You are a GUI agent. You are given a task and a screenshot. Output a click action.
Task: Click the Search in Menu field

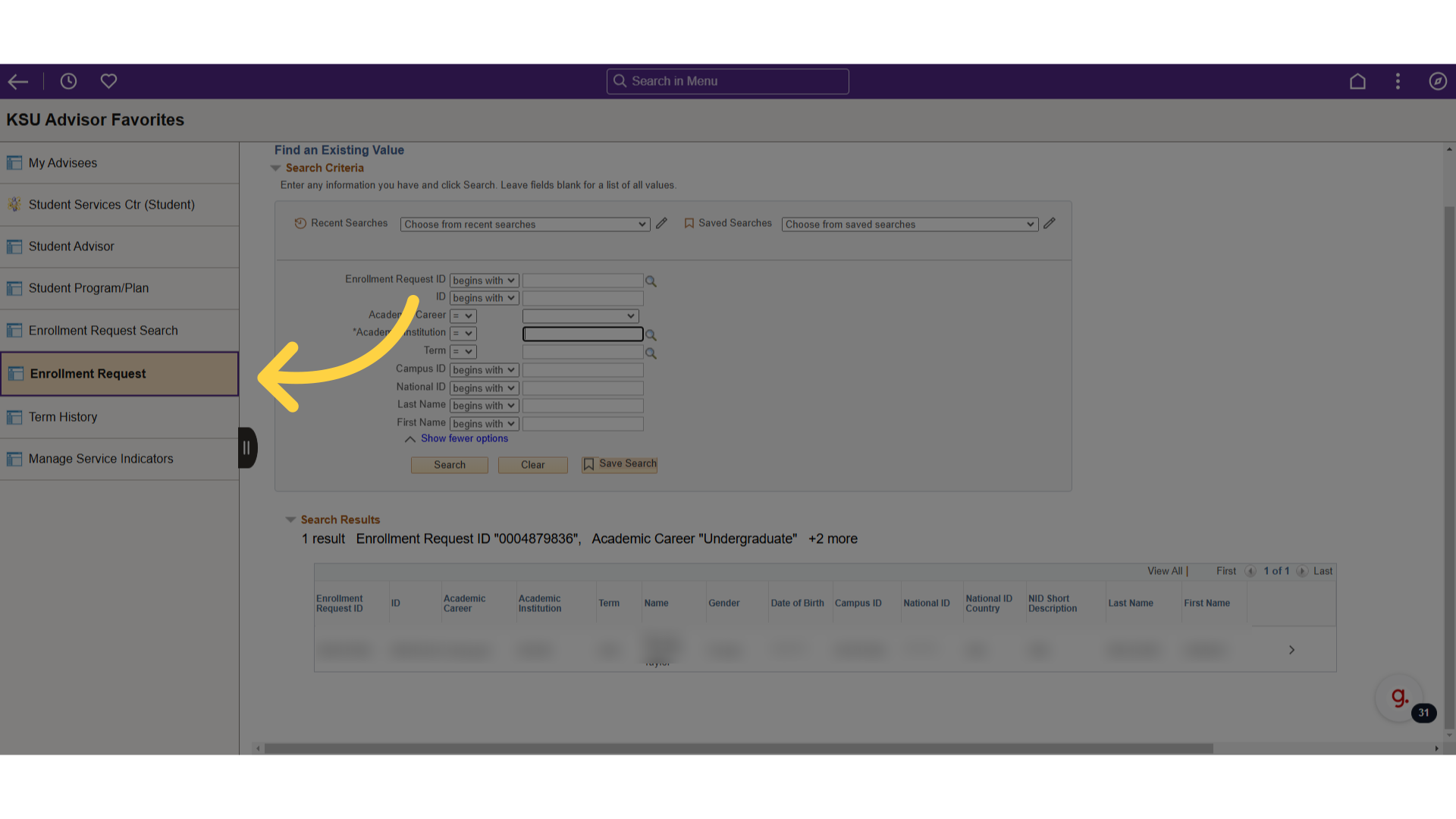coord(728,81)
